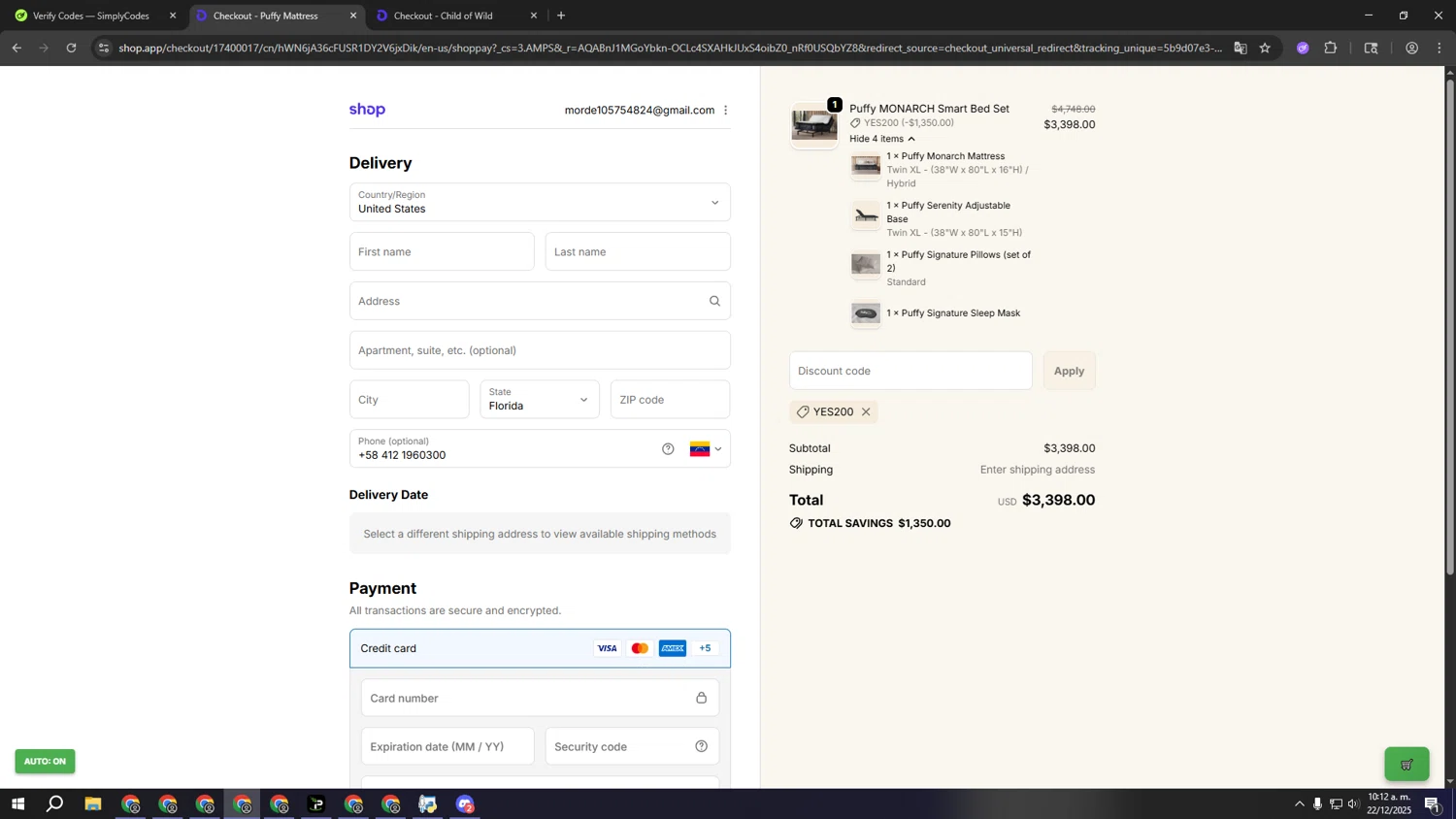Click the Security code field
The width and height of the screenshot is (1456, 819).
click(x=632, y=747)
